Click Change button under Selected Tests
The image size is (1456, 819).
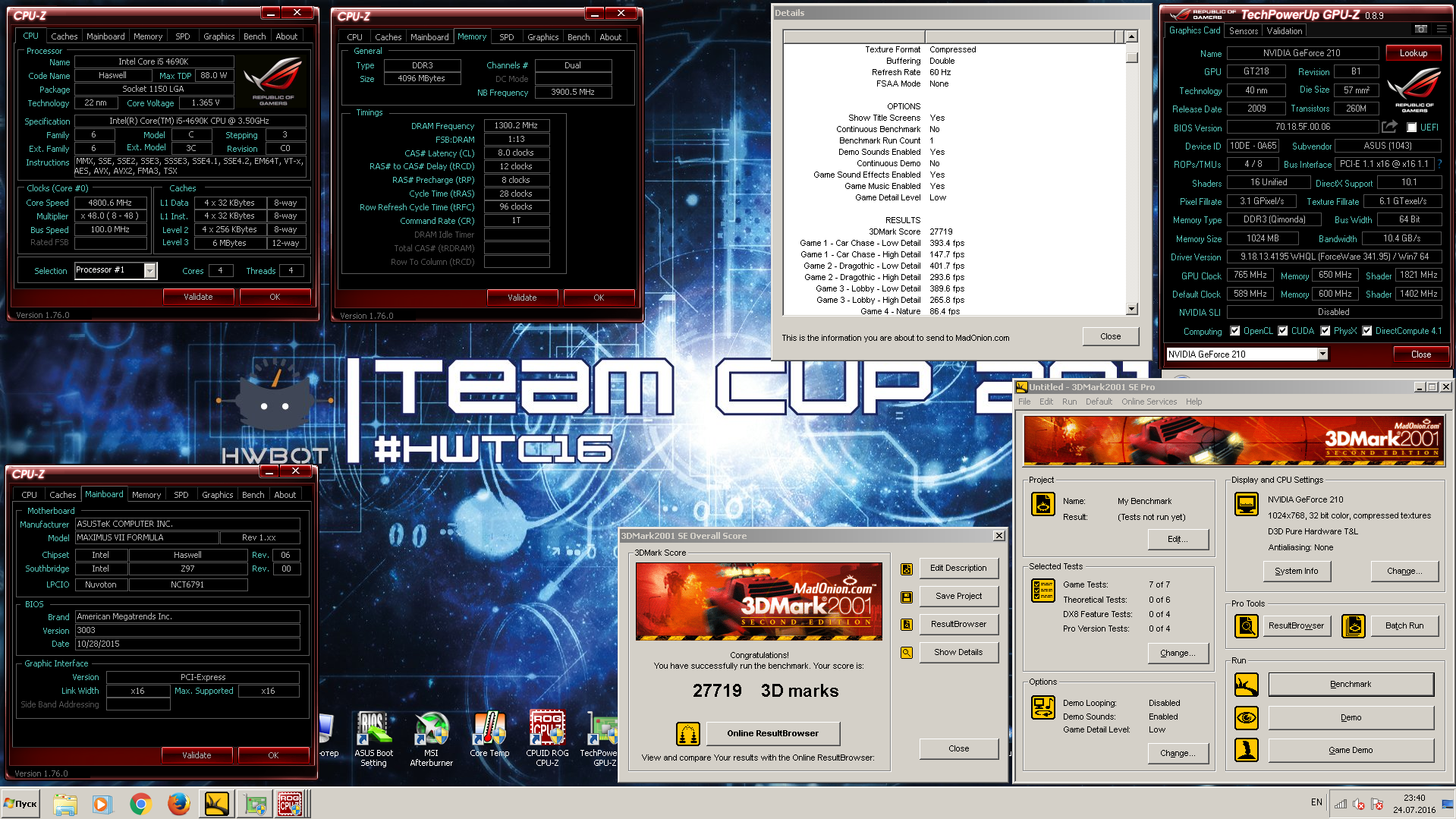pos(1178,654)
